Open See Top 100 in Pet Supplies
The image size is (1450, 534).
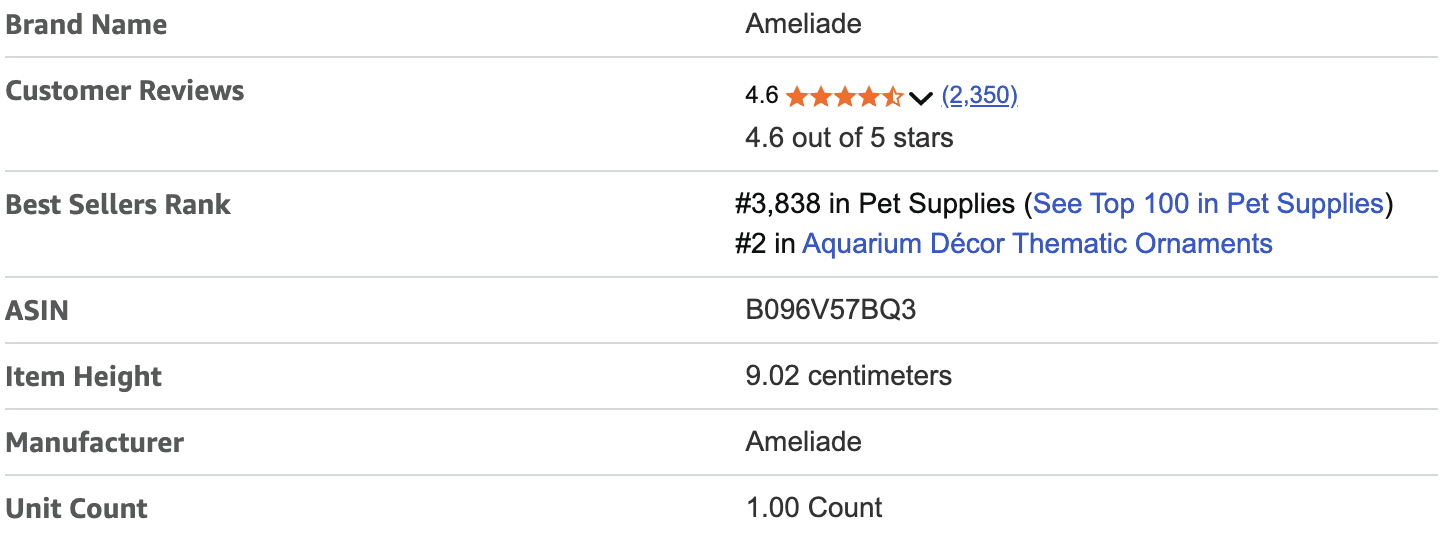click(1207, 204)
